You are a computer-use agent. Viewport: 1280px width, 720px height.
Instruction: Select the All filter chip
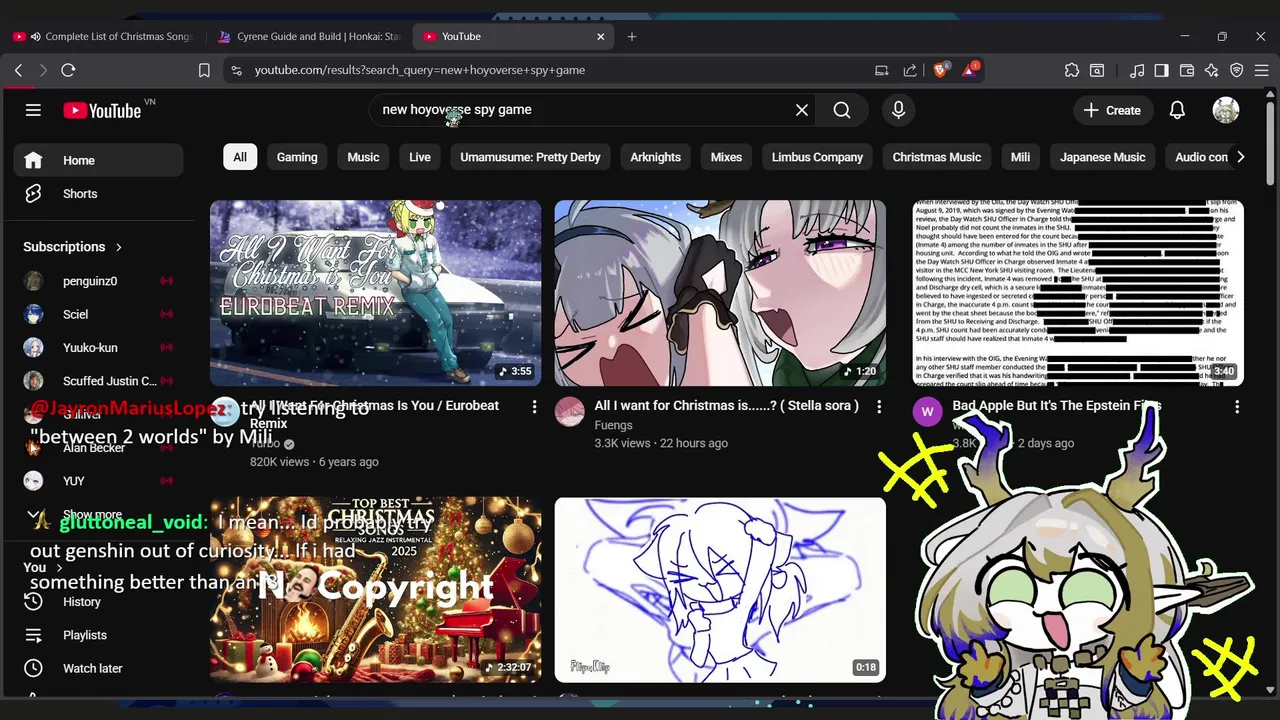tap(240, 157)
